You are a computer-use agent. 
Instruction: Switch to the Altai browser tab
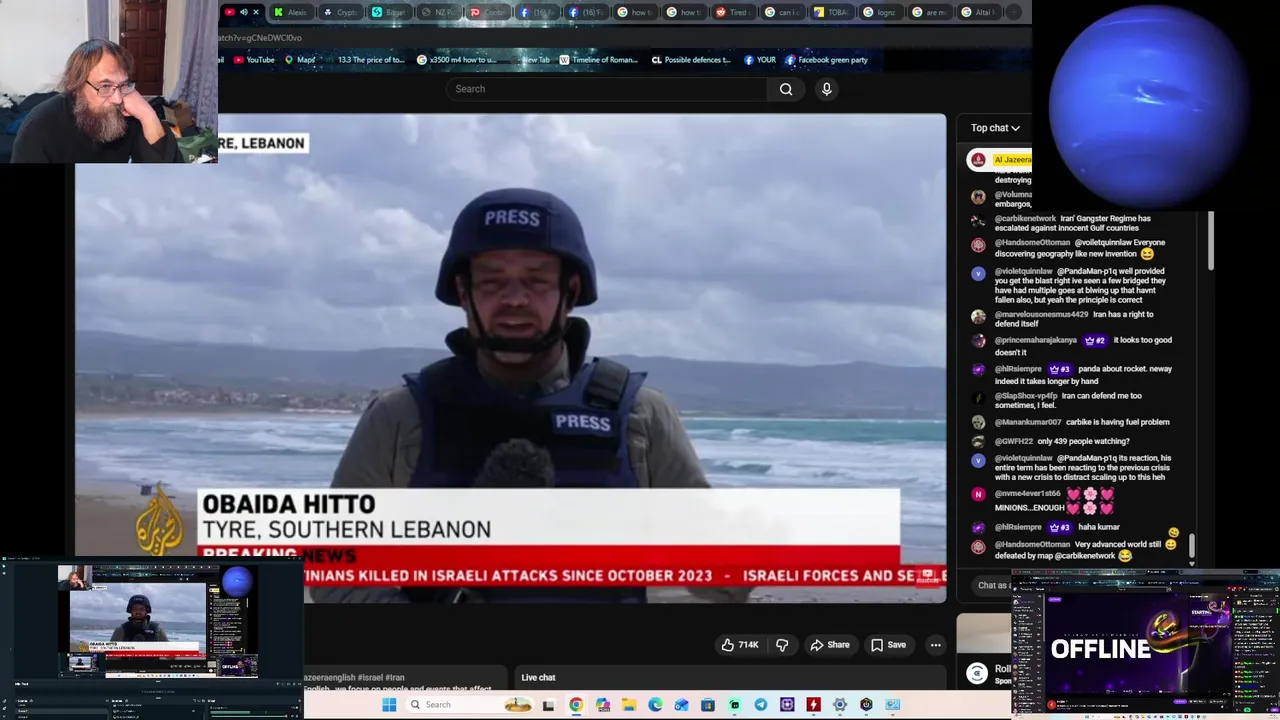click(977, 12)
